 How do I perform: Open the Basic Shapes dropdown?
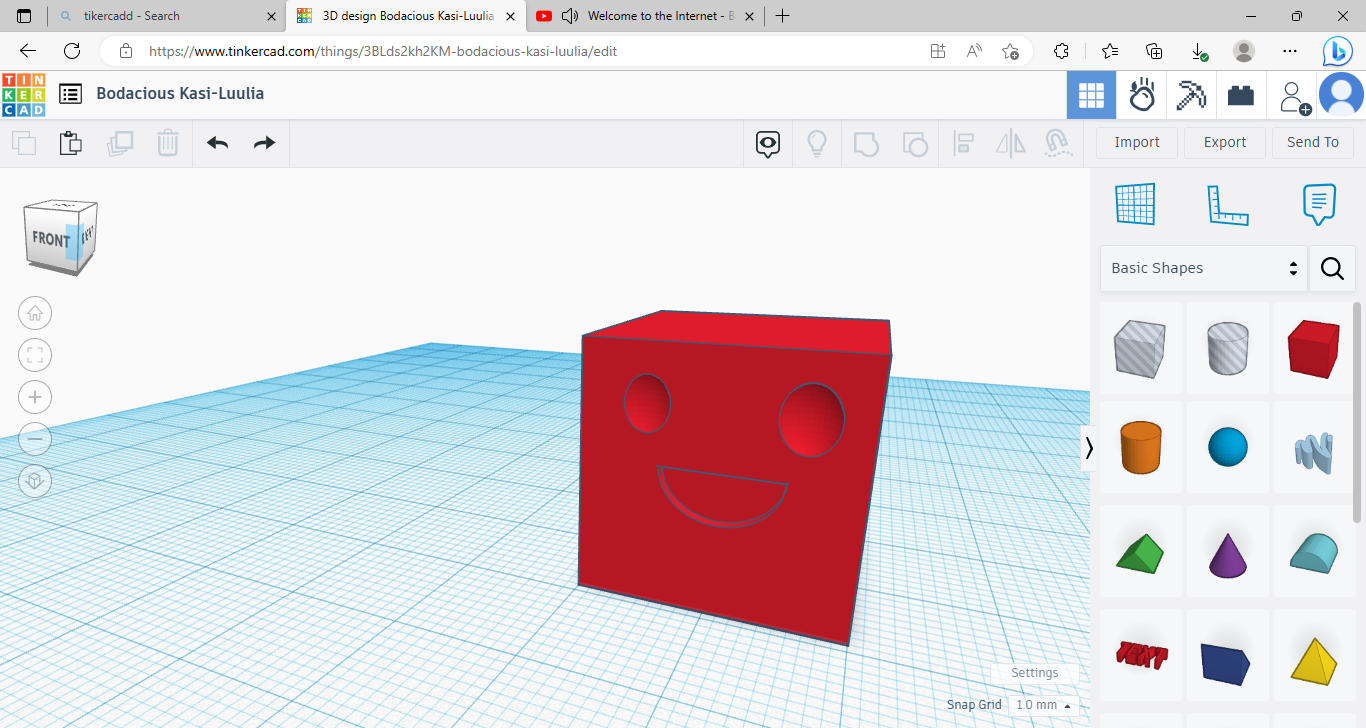1204,268
